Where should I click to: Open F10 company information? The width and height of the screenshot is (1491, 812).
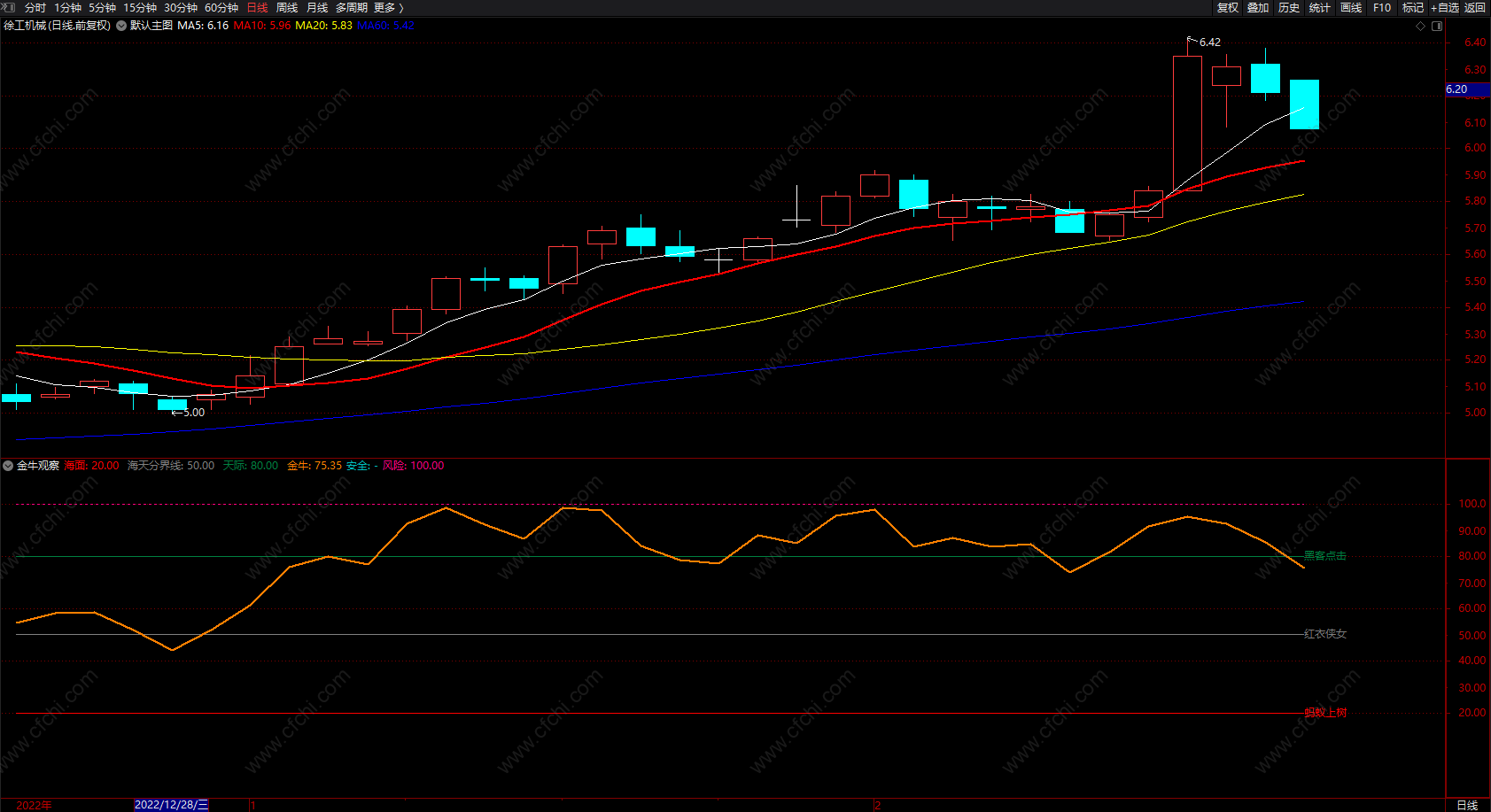[1382, 8]
